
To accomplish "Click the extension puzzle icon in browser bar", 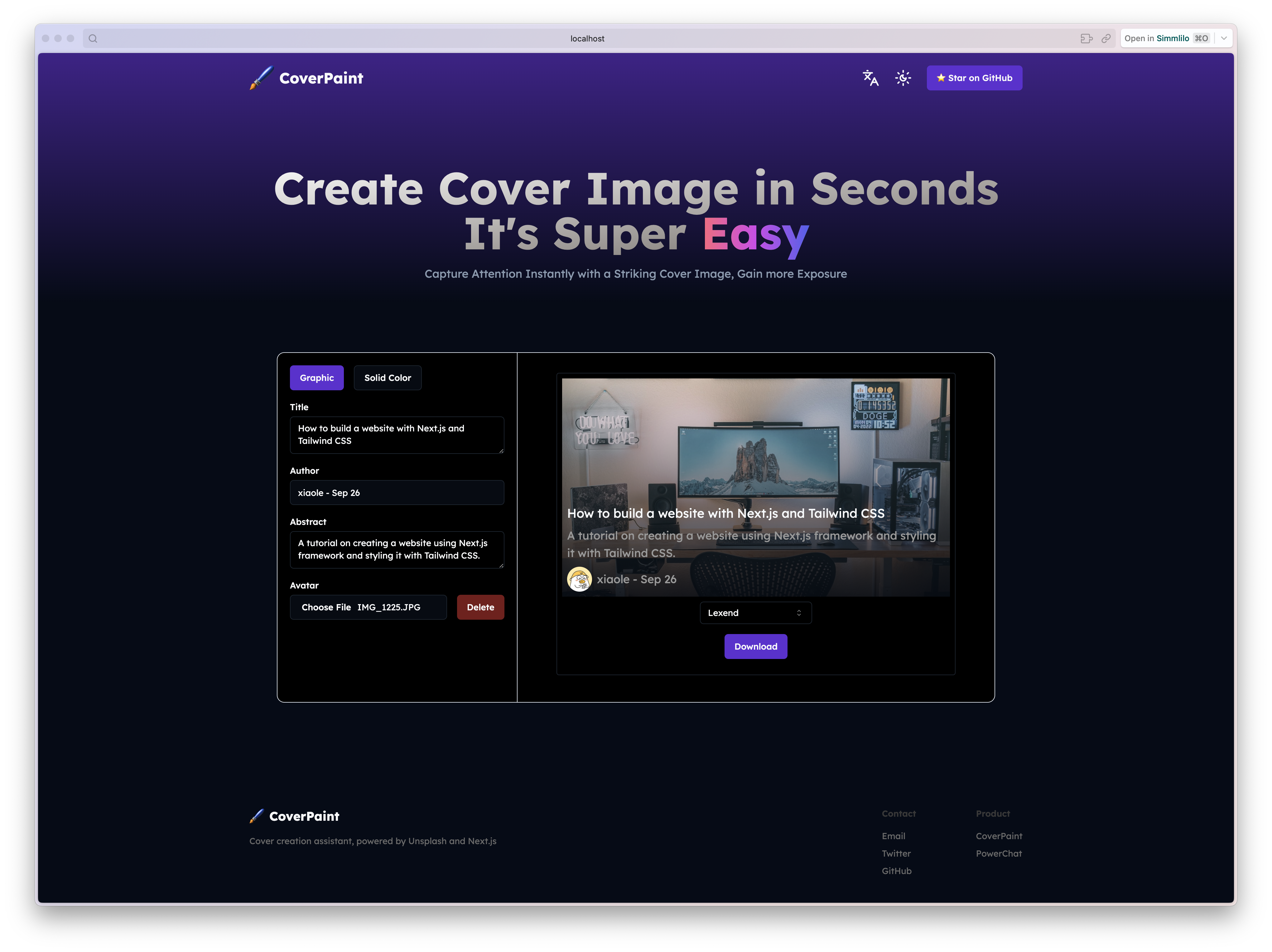I will (x=1086, y=39).
